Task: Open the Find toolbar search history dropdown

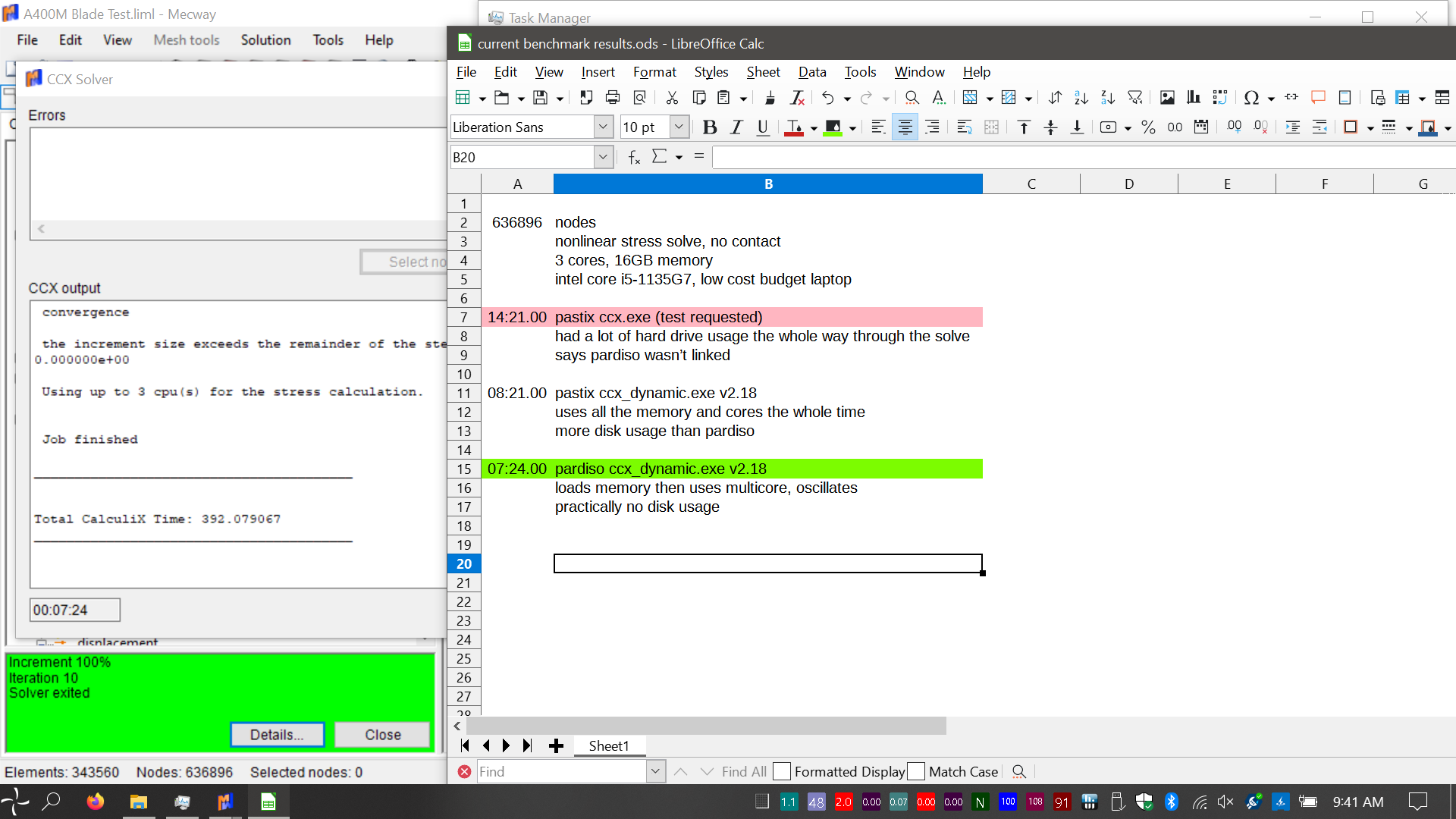Action: (656, 771)
